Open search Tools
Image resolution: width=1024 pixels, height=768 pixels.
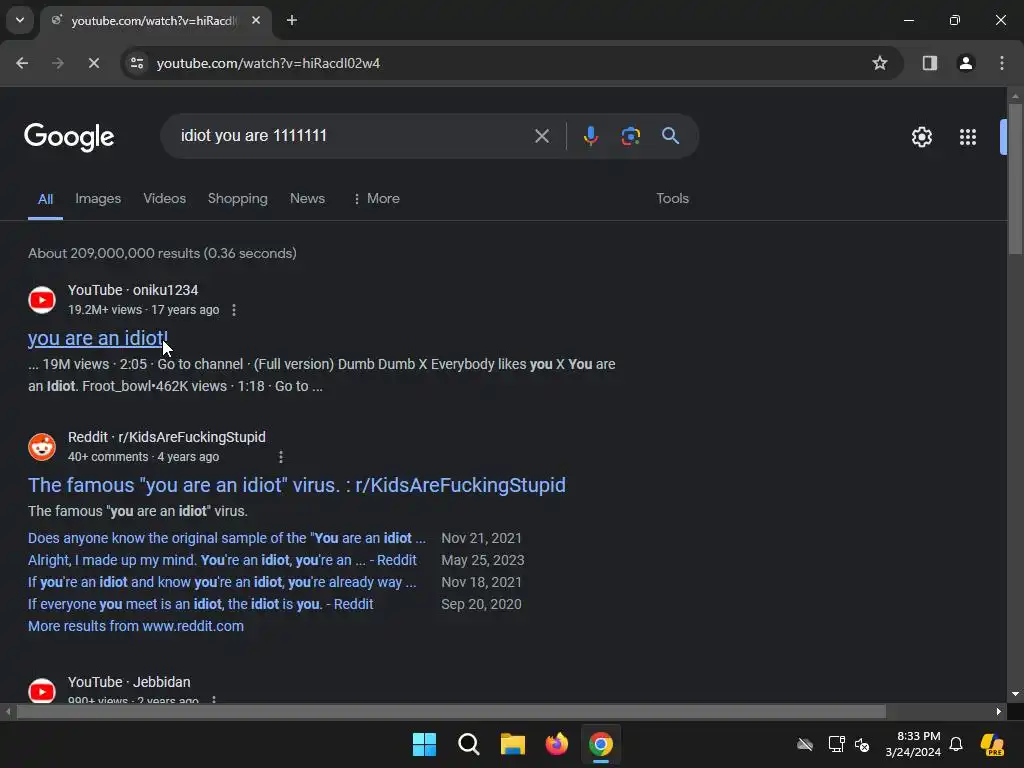[673, 199]
